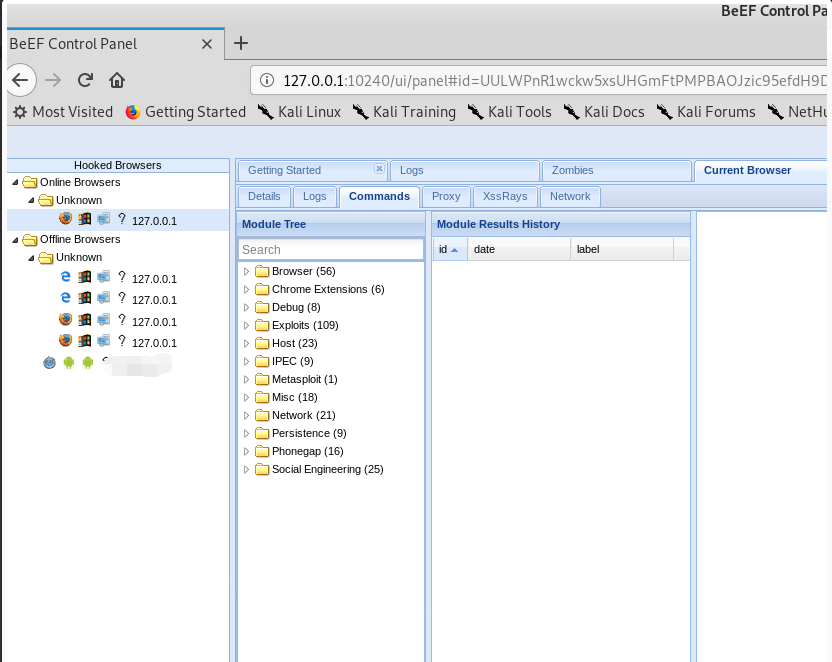Focus the Module Tree search field
The height and width of the screenshot is (662, 832).
(331, 249)
